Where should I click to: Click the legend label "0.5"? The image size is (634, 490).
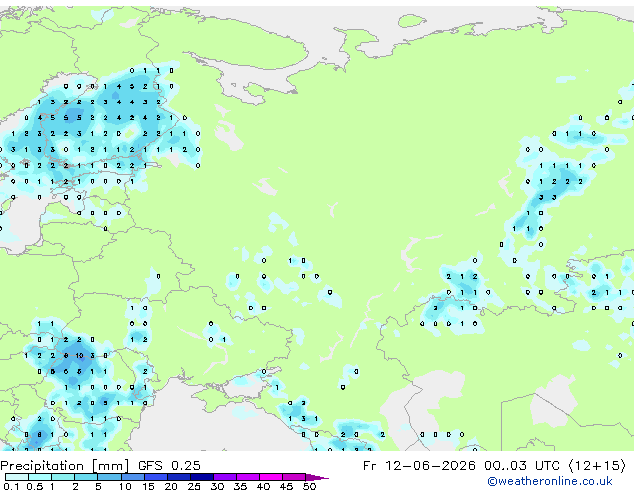(x=35, y=486)
